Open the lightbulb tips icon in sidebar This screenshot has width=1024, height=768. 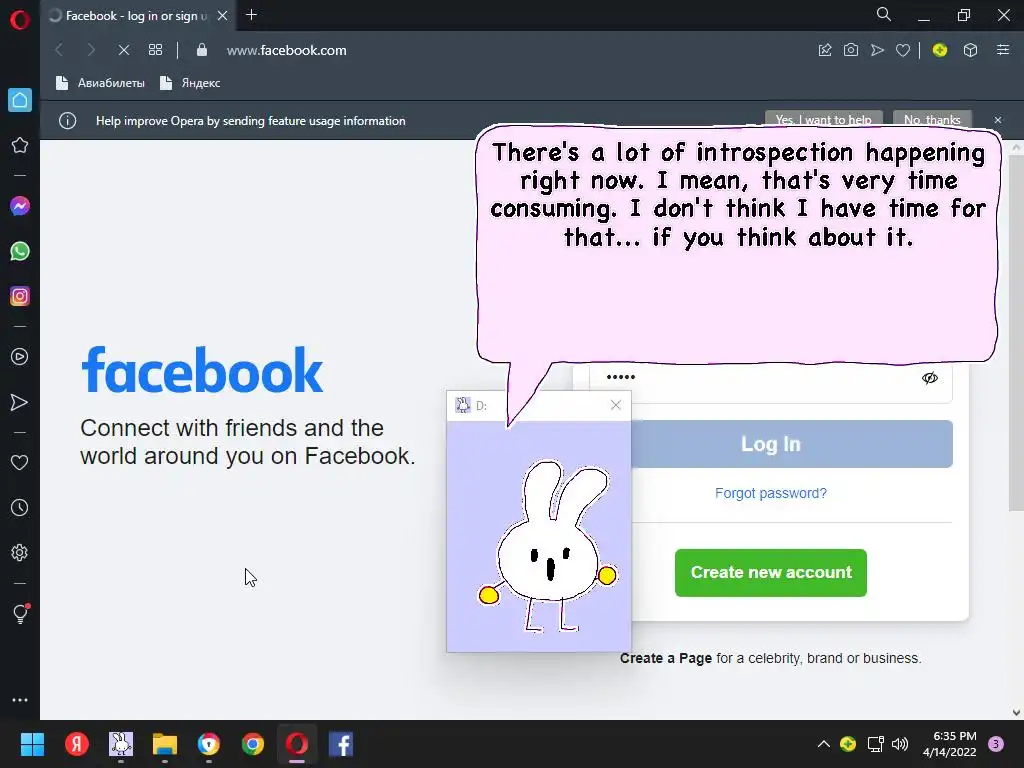20,613
